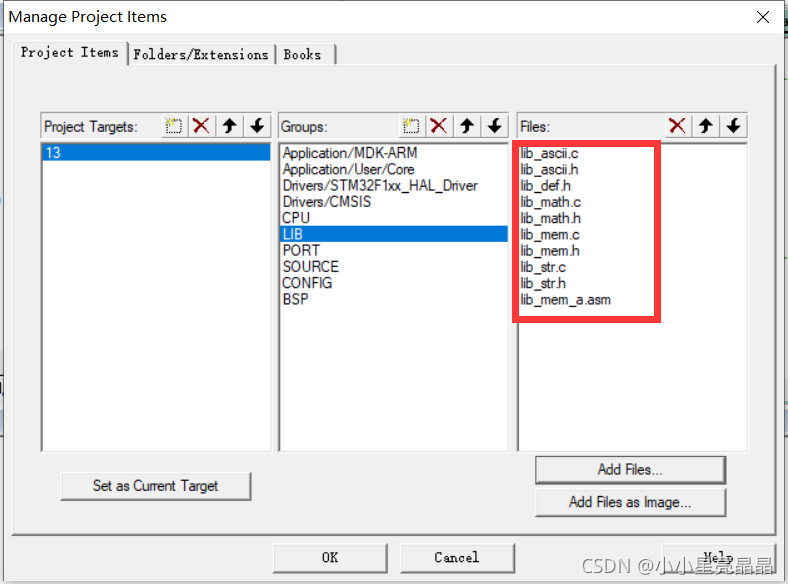Confirm with the OK button
788x584 pixels.
point(330,558)
